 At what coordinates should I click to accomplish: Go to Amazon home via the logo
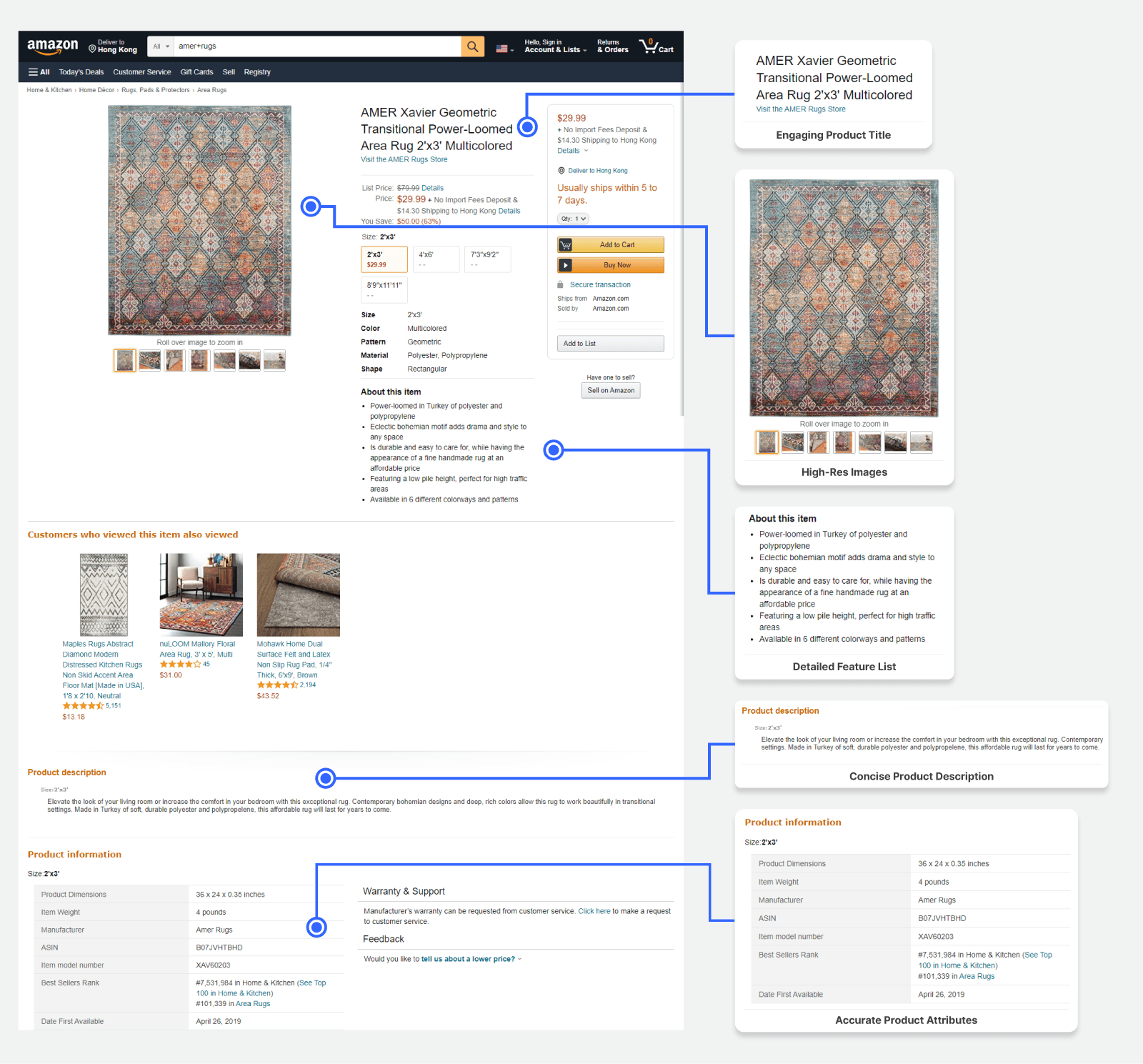click(x=53, y=46)
